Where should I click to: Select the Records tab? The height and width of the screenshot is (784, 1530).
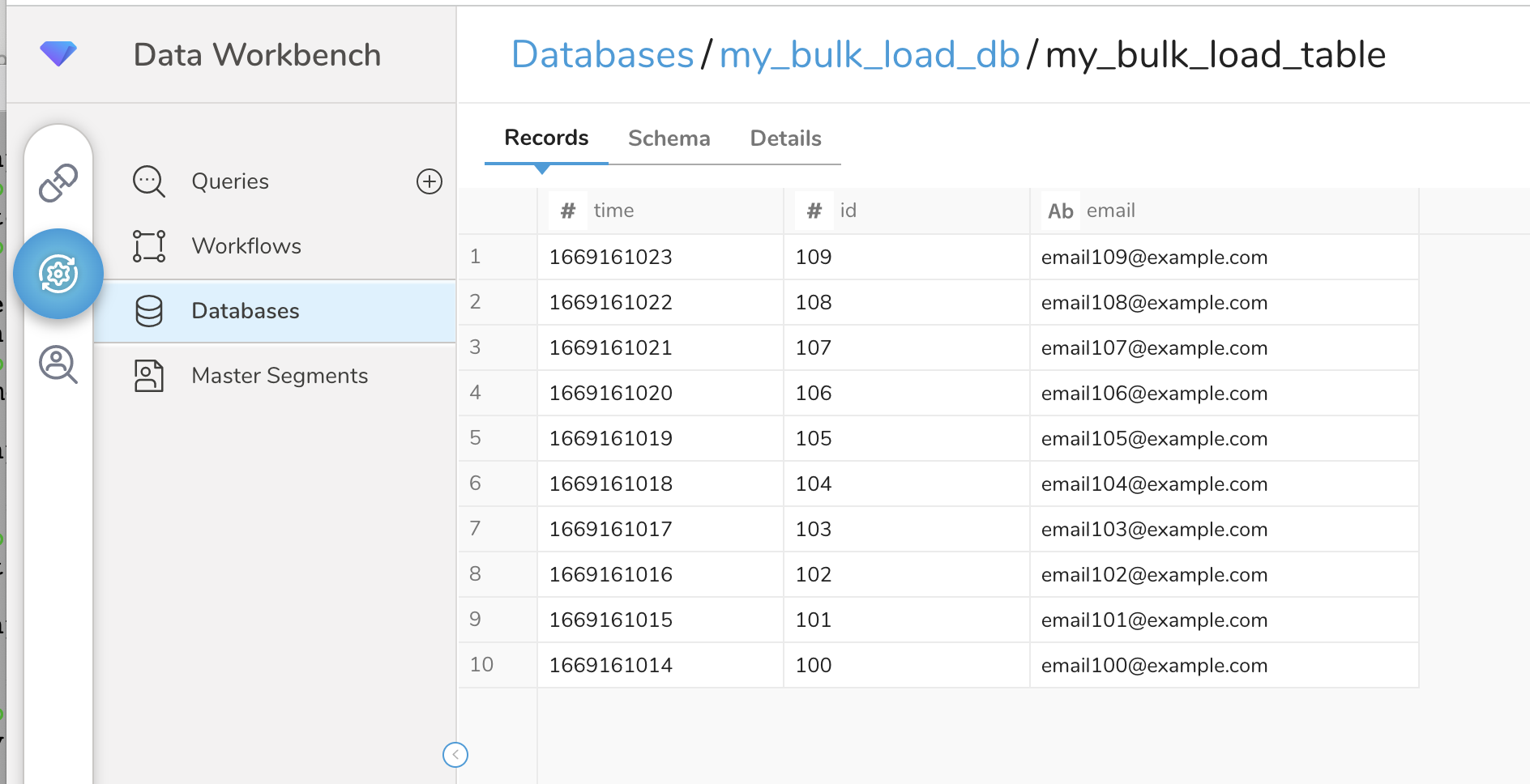tap(546, 138)
